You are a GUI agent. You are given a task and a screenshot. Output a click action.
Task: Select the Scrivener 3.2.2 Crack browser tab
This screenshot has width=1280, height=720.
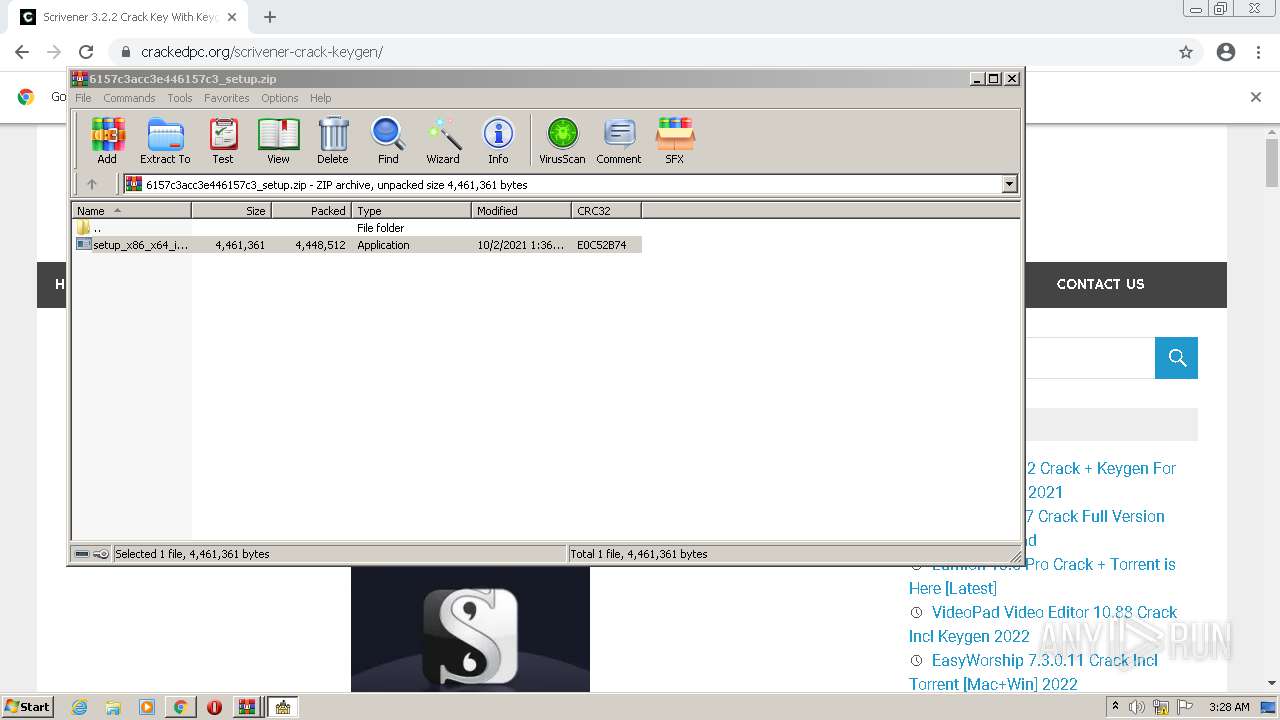(x=128, y=17)
